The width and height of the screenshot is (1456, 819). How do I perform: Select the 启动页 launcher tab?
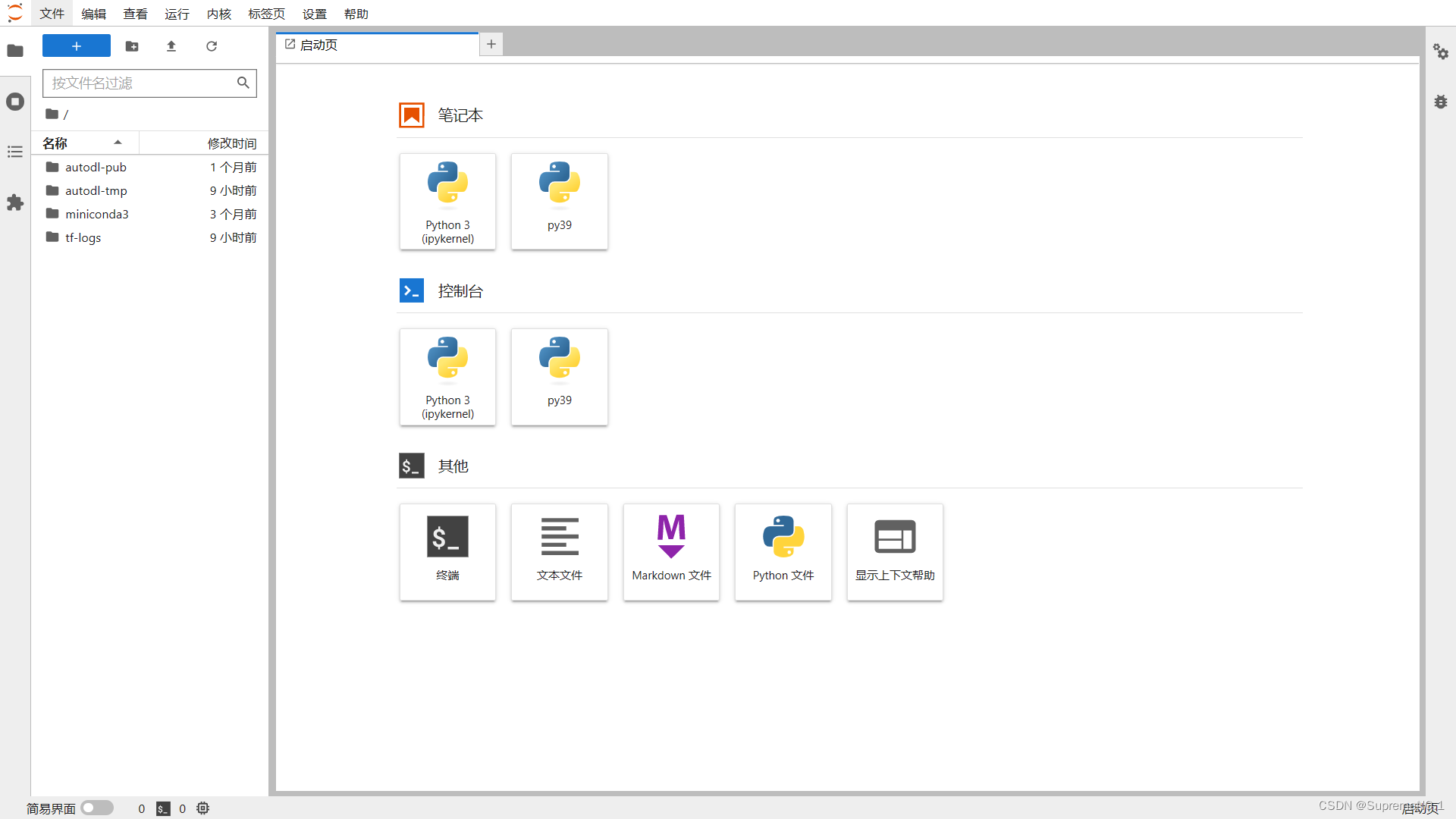click(x=378, y=45)
